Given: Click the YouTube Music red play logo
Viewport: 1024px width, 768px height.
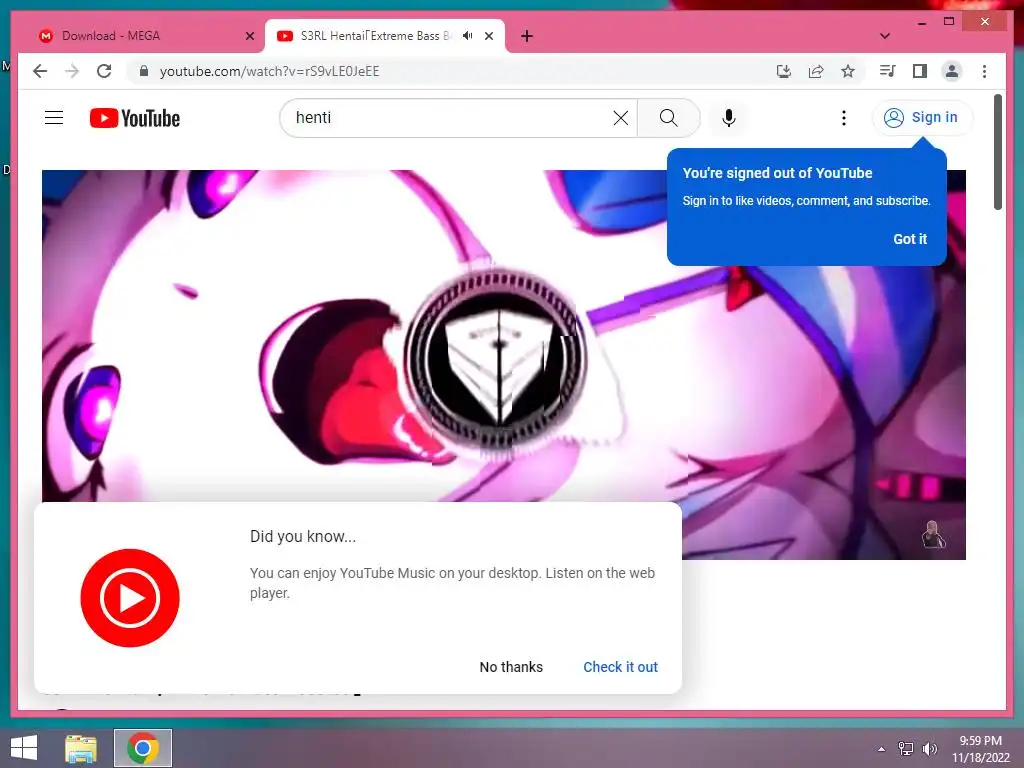Looking at the screenshot, I should (130, 598).
